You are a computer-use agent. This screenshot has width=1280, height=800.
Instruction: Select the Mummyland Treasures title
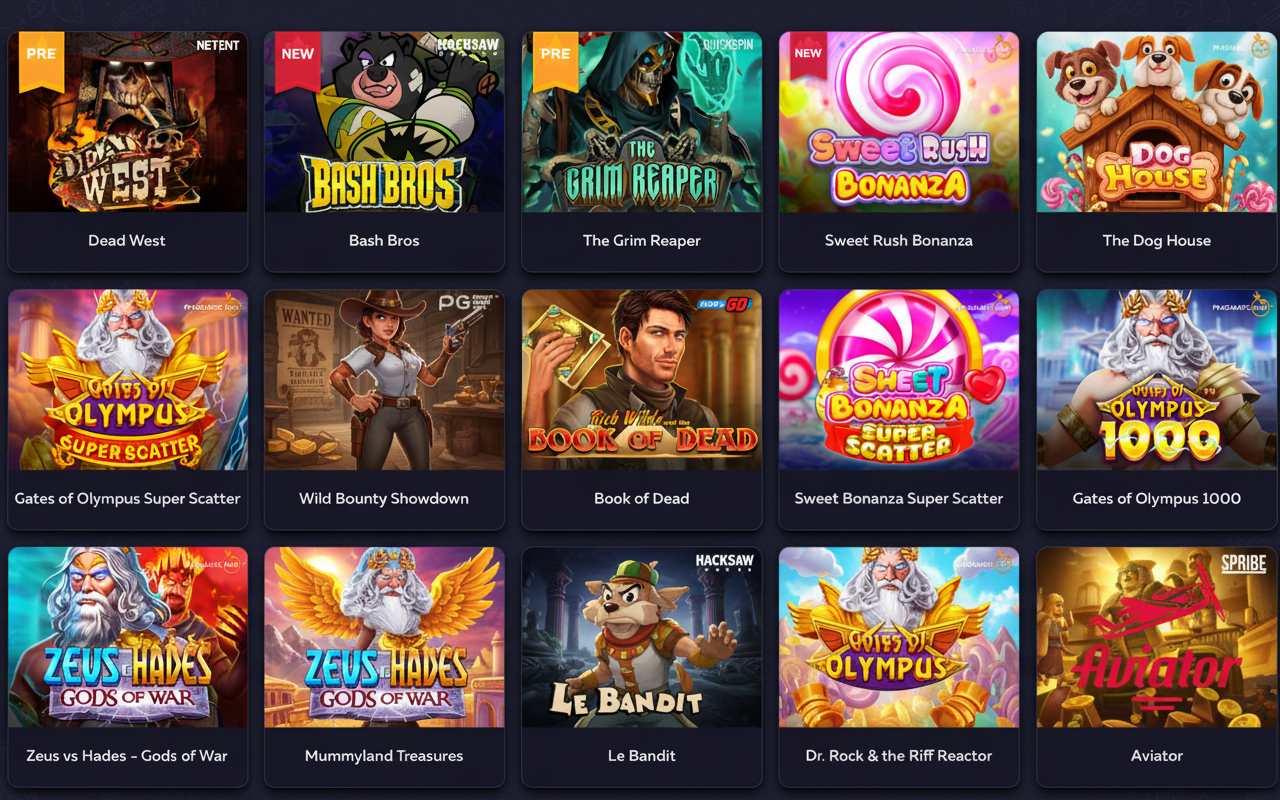[384, 756]
